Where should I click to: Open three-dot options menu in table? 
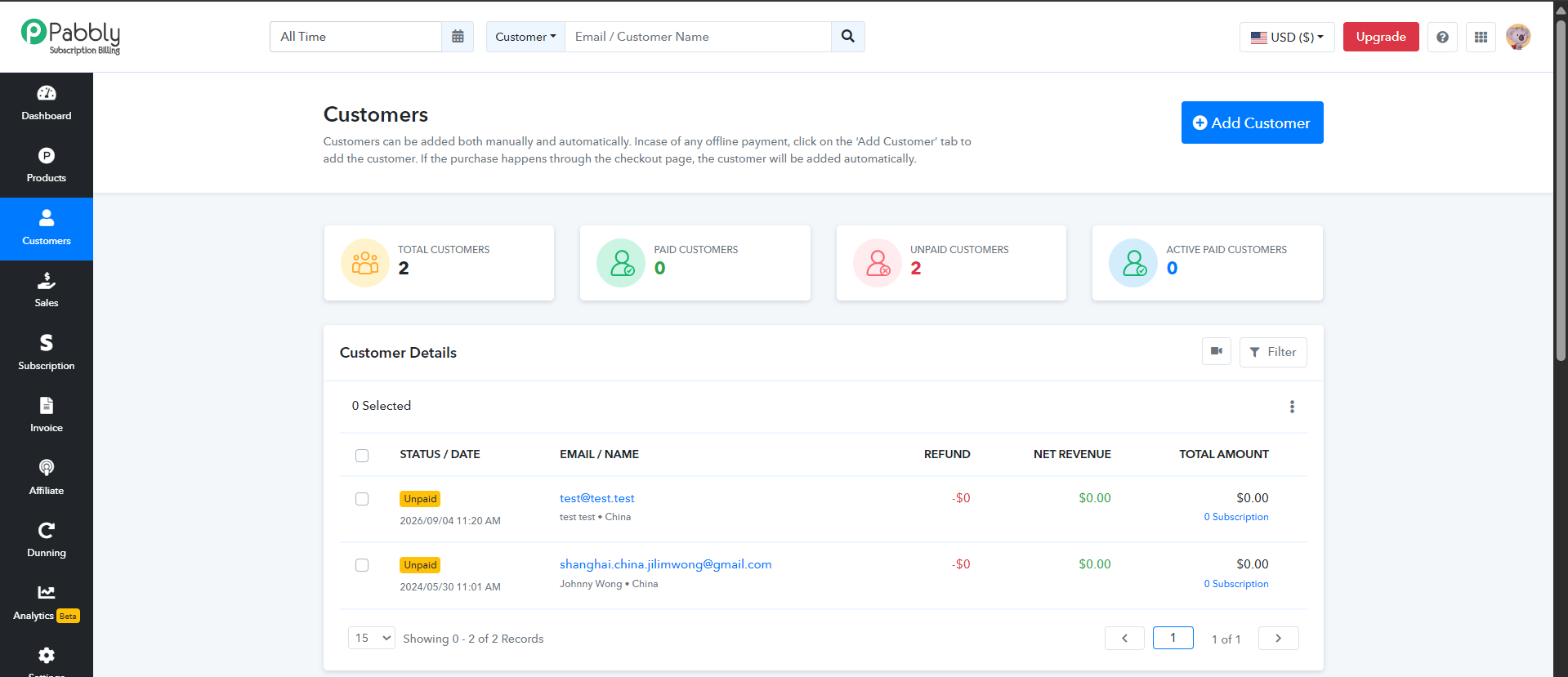[1292, 407]
